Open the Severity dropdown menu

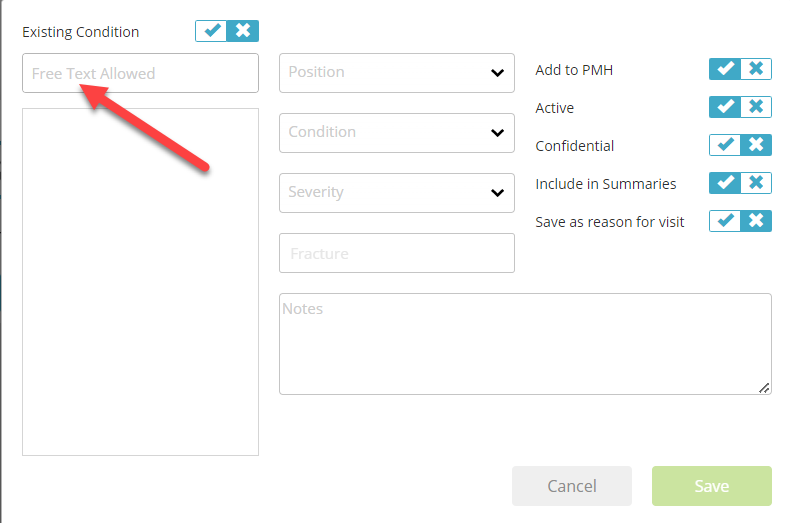(397, 193)
